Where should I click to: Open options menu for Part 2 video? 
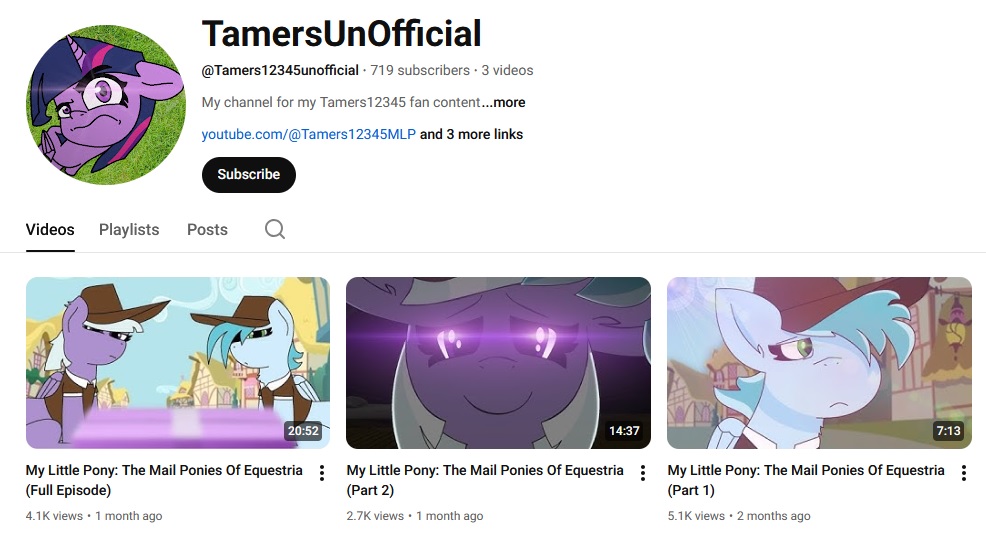pos(643,473)
